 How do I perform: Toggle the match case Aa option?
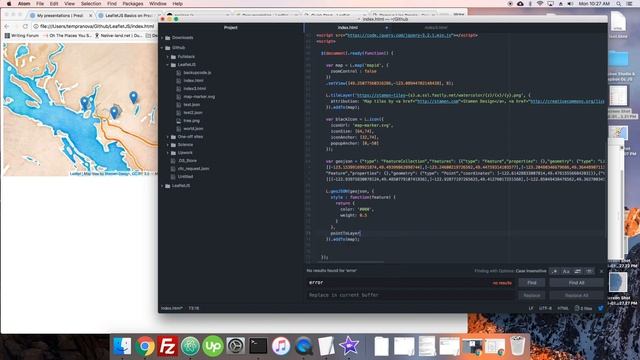pyautogui.click(x=566, y=271)
